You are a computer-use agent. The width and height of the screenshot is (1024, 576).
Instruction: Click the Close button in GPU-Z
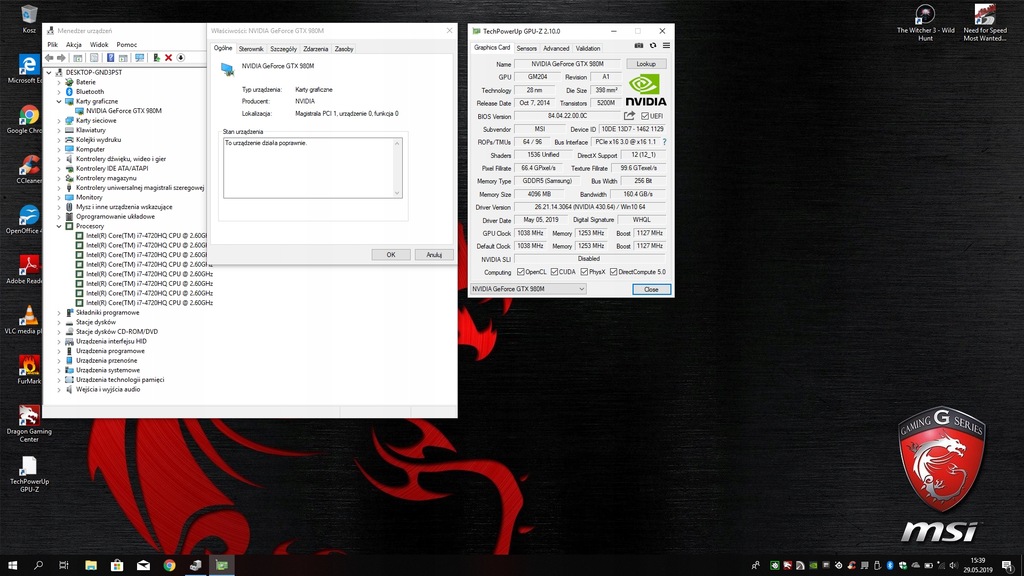point(651,289)
